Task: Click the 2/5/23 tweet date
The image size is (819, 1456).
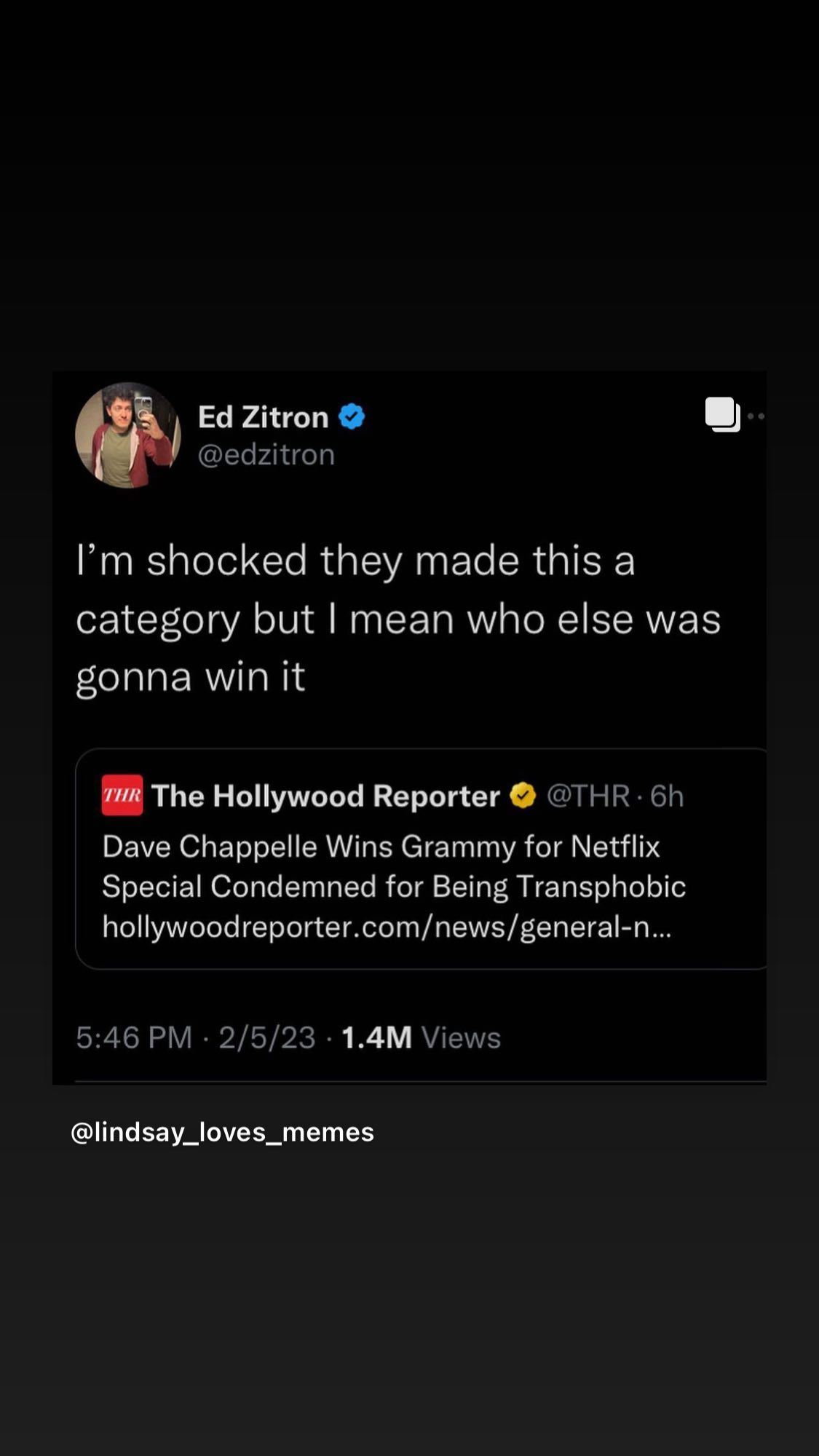Action: [266, 1037]
